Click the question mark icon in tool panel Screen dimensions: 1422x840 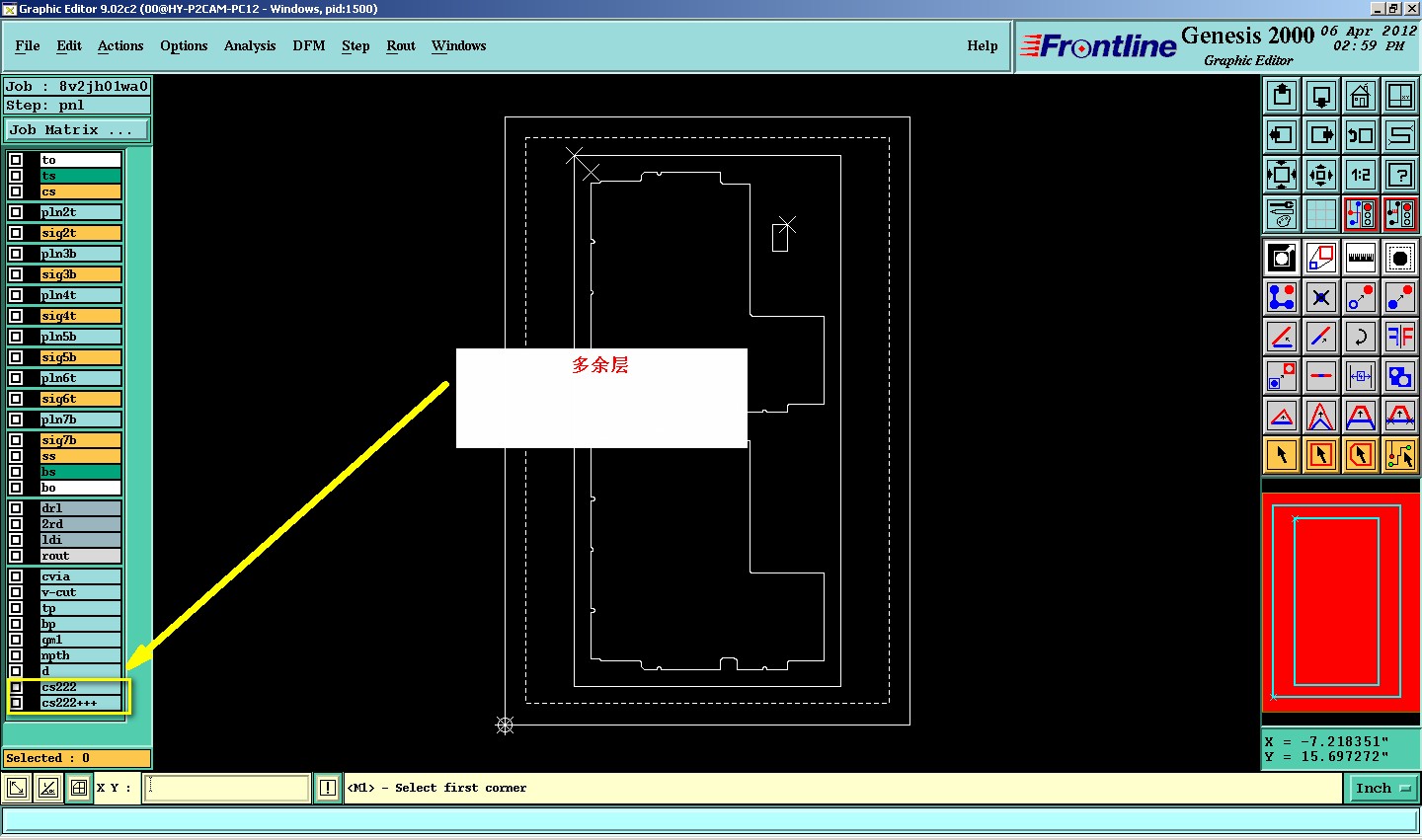(1400, 175)
